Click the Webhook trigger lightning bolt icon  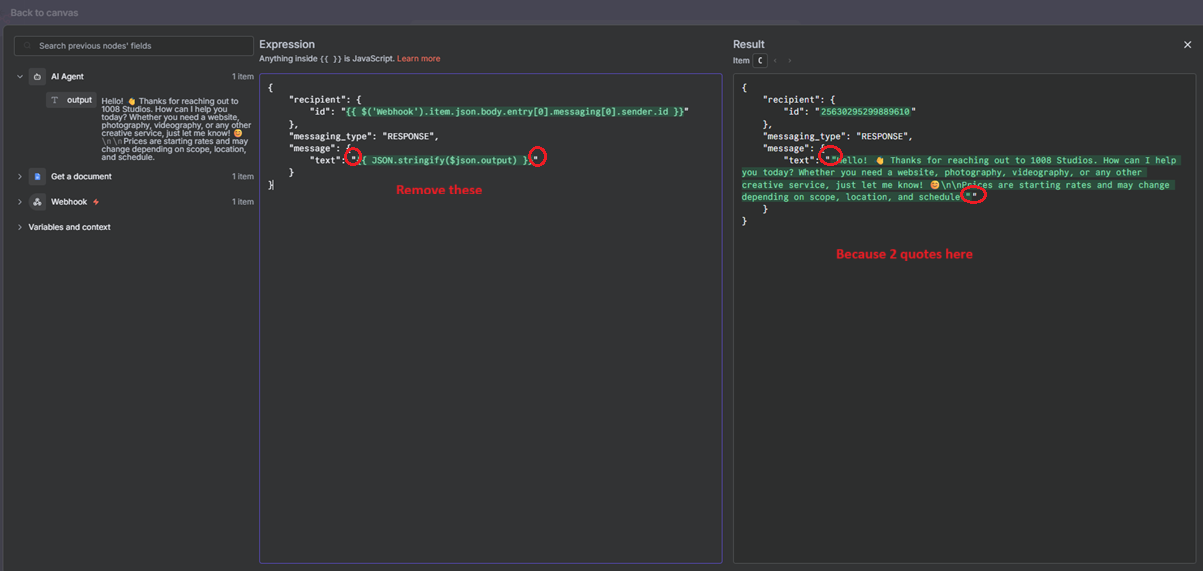pyautogui.click(x=96, y=202)
